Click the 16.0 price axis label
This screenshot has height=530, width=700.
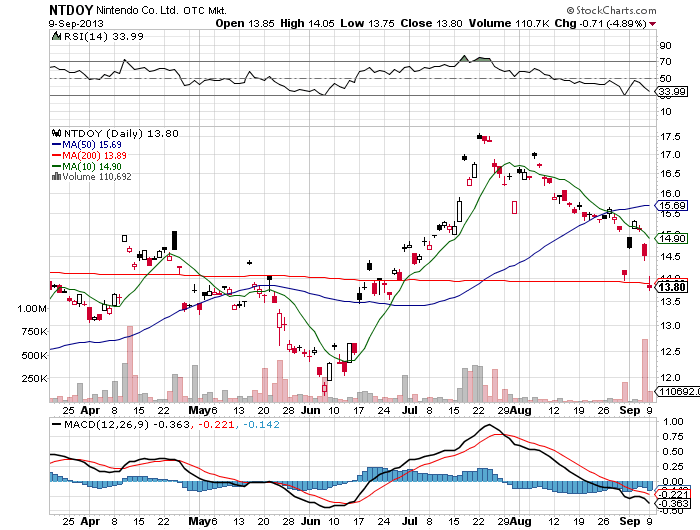tap(670, 194)
